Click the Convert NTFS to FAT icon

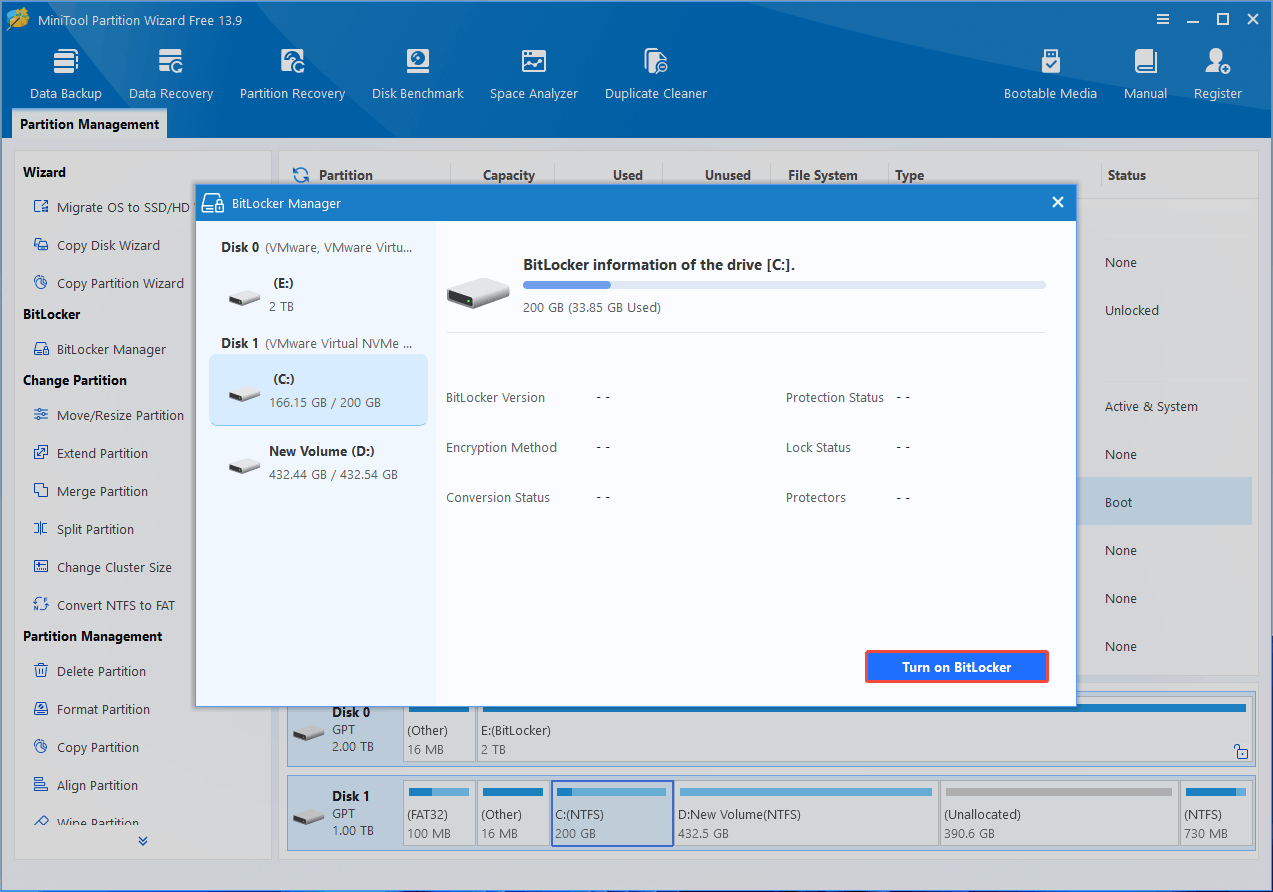pyautogui.click(x=41, y=605)
